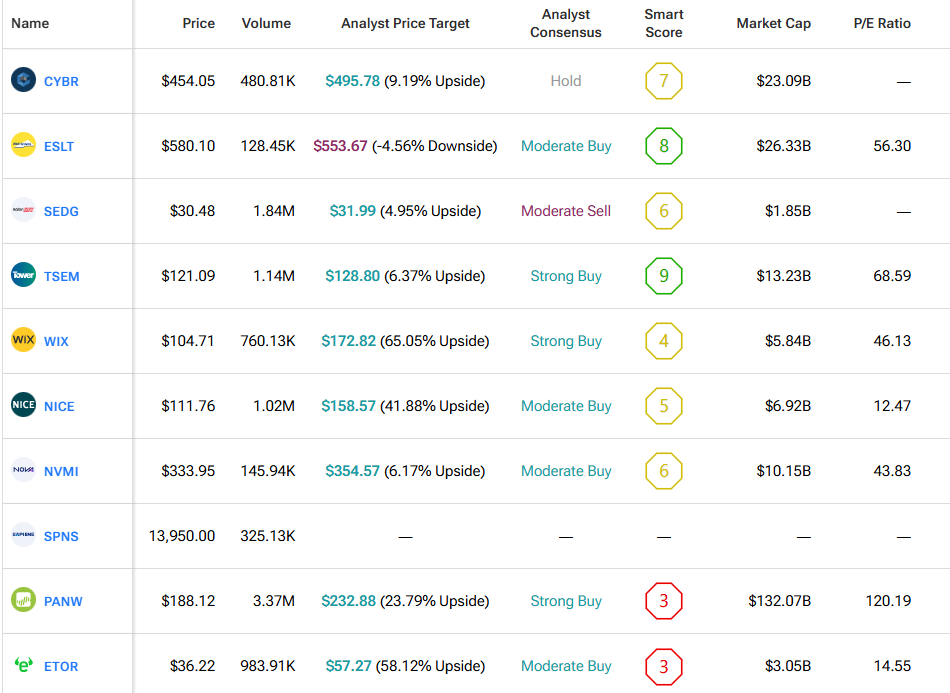Click Moderate Sell consensus for SEDG
Screen dimensions: 950x693
point(565,211)
